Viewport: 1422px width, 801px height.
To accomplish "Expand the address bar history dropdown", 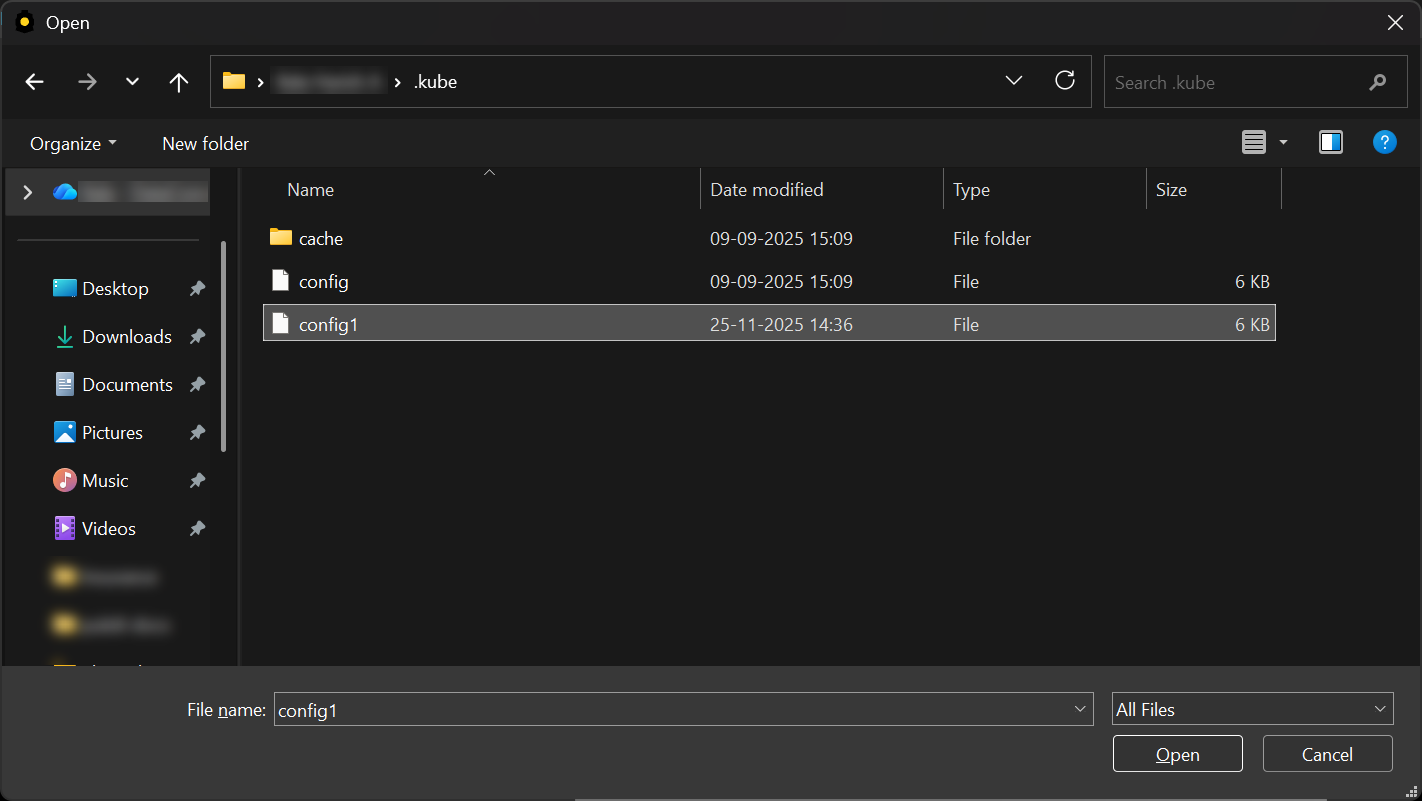I will click(1013, 81).
